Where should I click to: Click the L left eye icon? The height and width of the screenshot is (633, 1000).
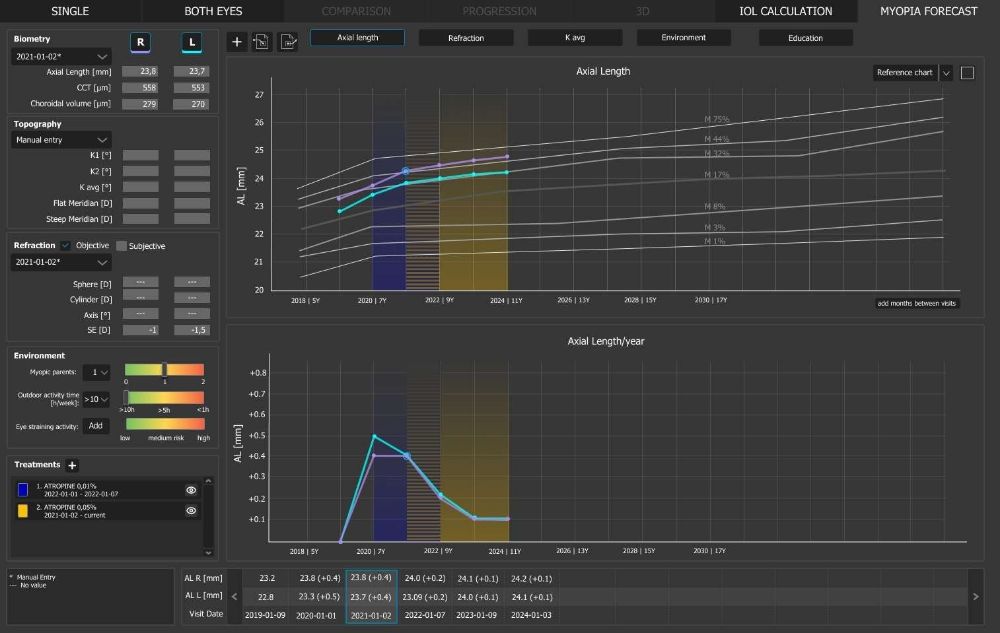(x=191, y=43)
